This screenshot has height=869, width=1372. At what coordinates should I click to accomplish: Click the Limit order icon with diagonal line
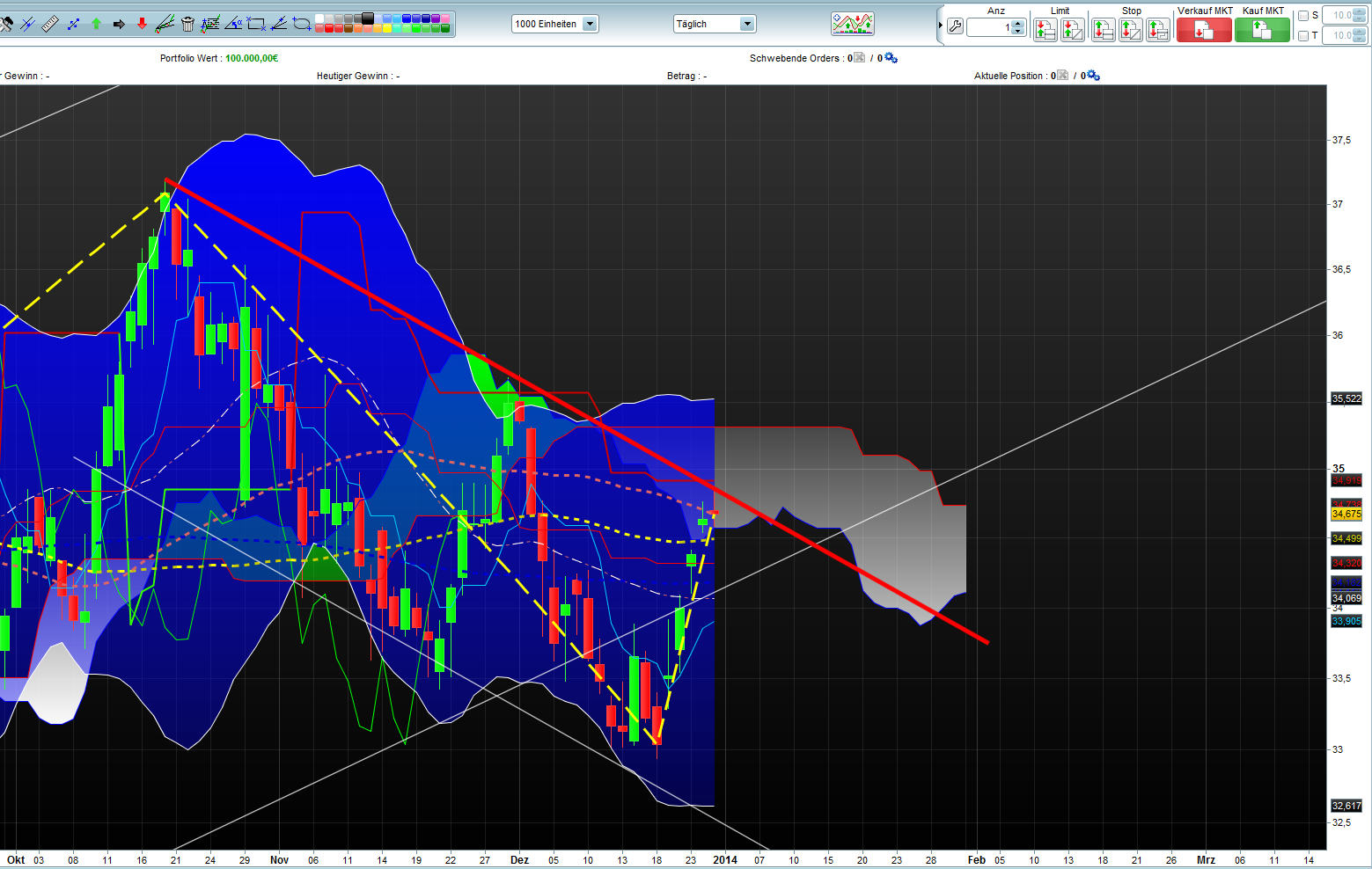pos(1073,30)
